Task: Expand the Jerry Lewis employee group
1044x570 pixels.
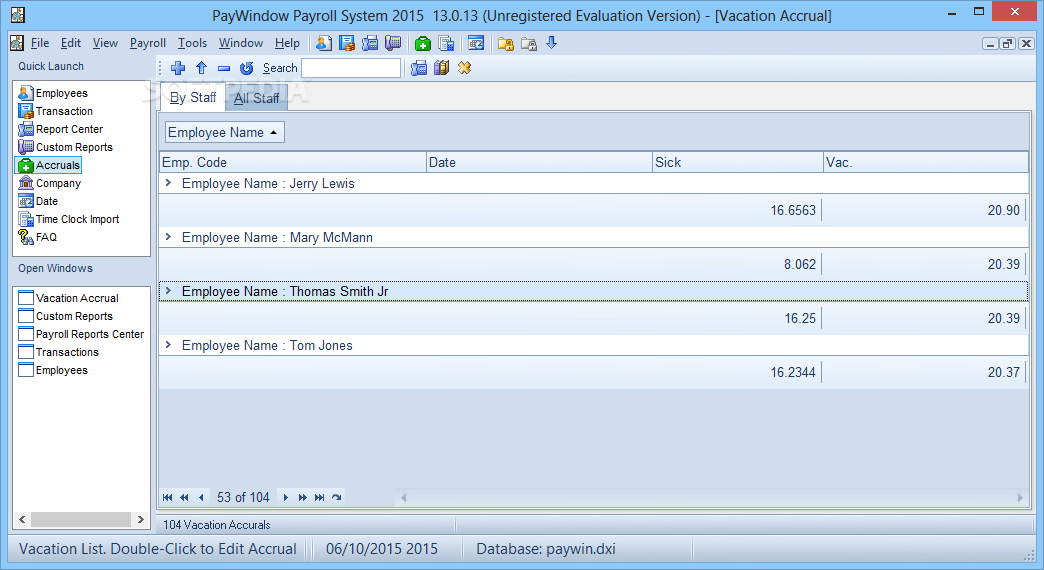Action: pos(168,182)
